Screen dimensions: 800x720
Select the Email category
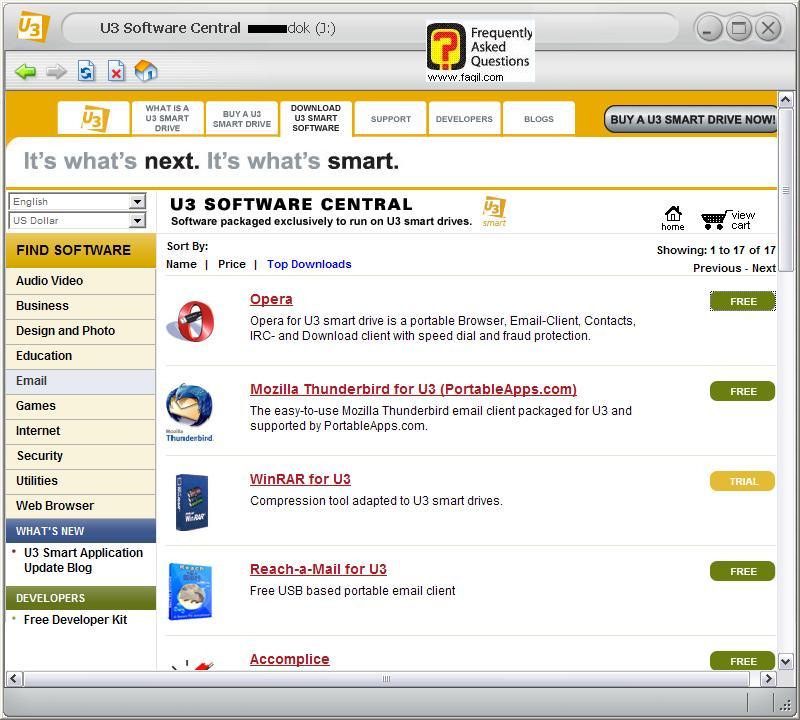pyautogui.click(x=81, y=381)
